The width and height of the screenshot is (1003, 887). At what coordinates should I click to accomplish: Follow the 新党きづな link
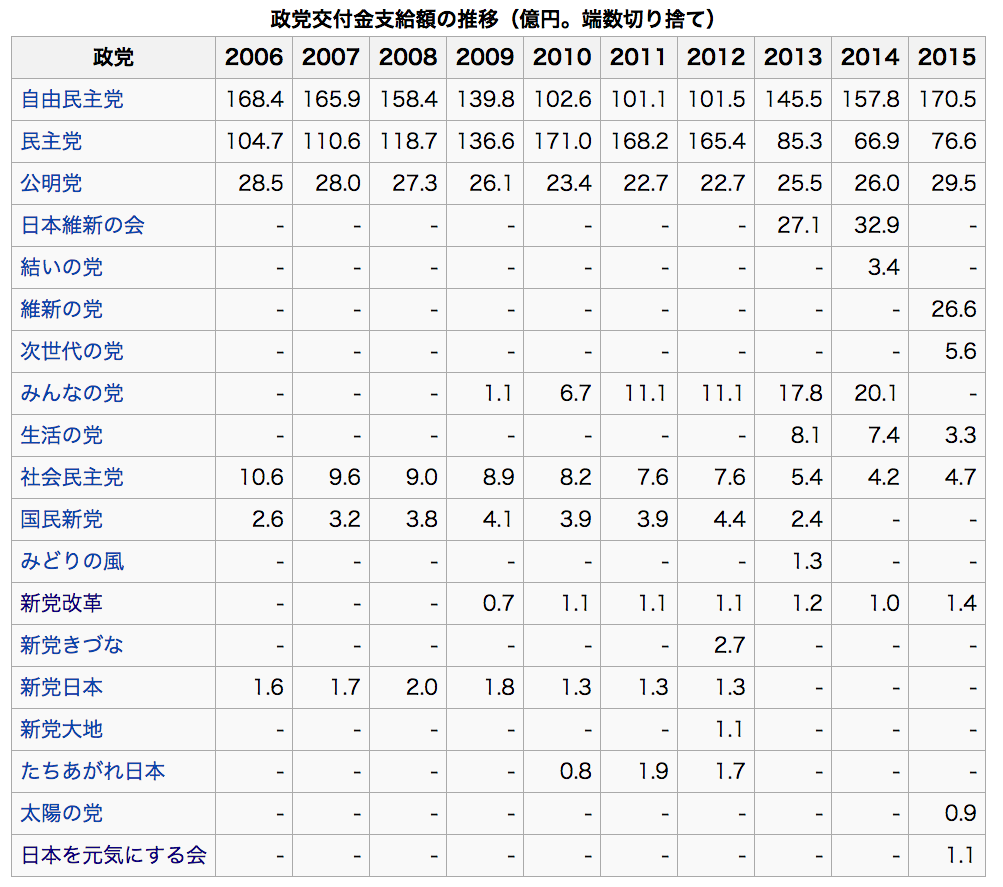coord(72,645)
